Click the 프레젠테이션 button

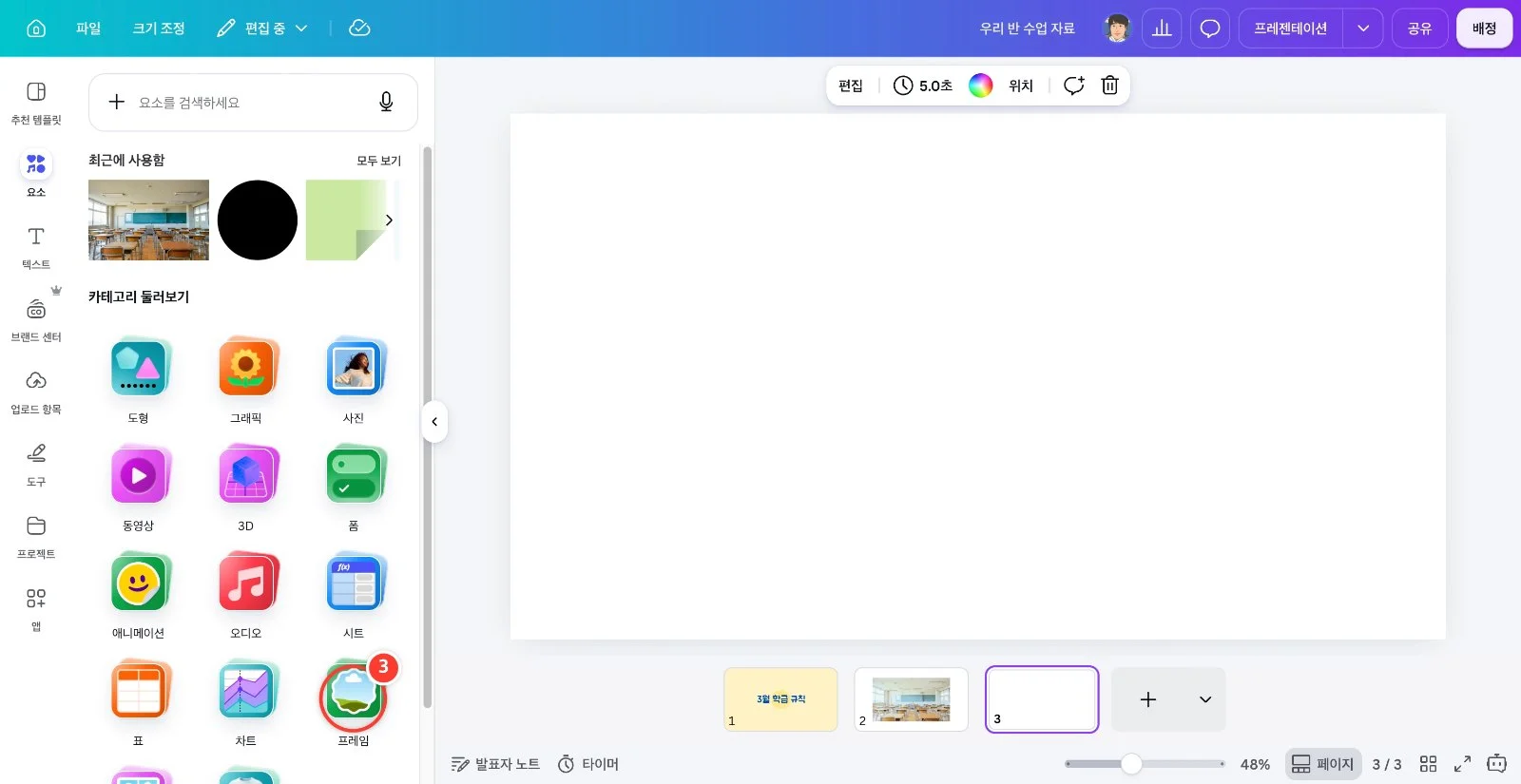[1290, 29]
